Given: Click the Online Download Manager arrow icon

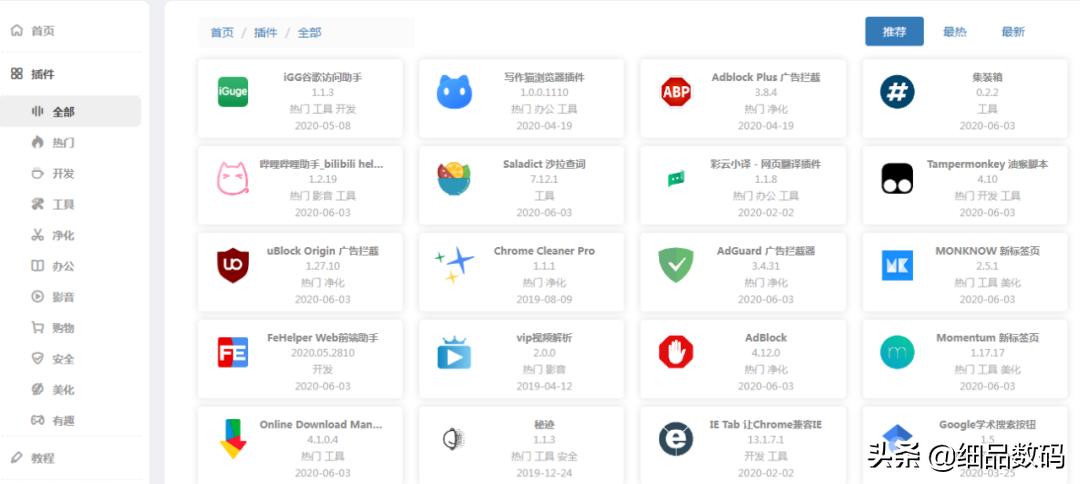Looking at the screenshot, I should 233,439.
